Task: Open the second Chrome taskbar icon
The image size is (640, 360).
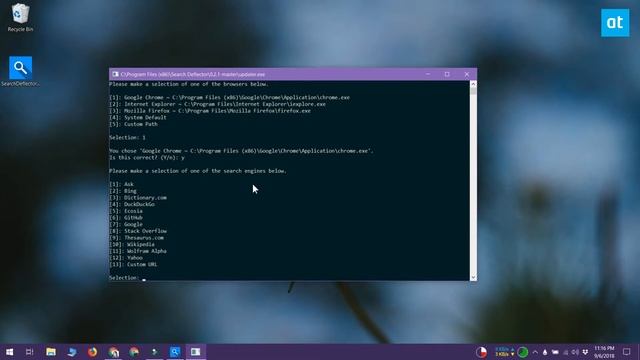Action: point(134,352)
